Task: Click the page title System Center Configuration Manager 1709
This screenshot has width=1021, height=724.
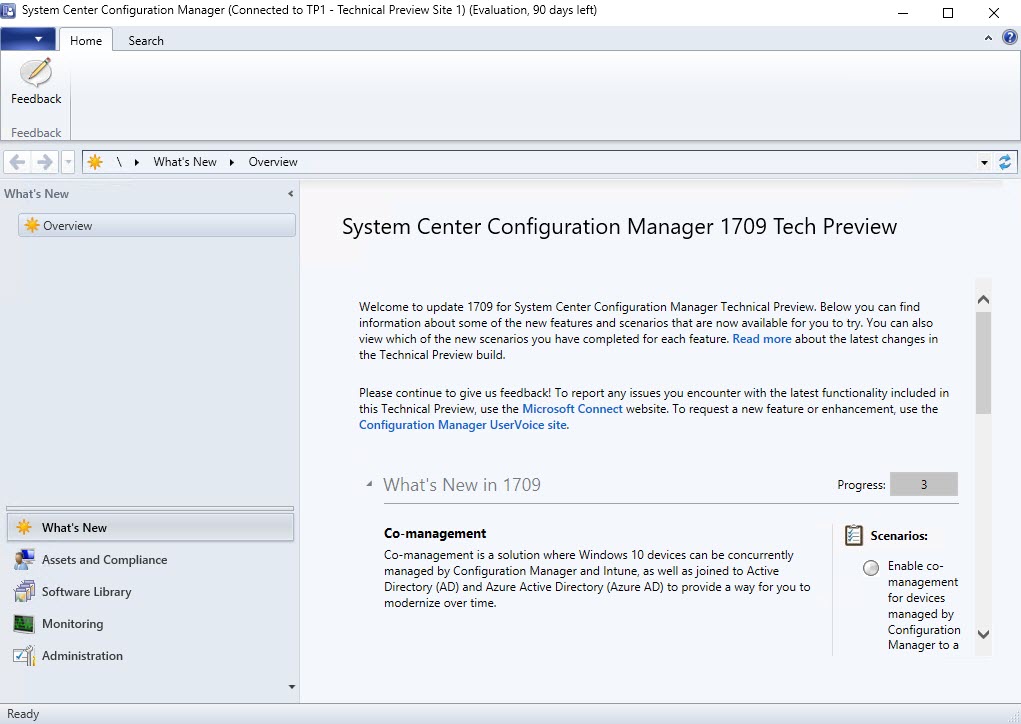Action: point(619,227)
